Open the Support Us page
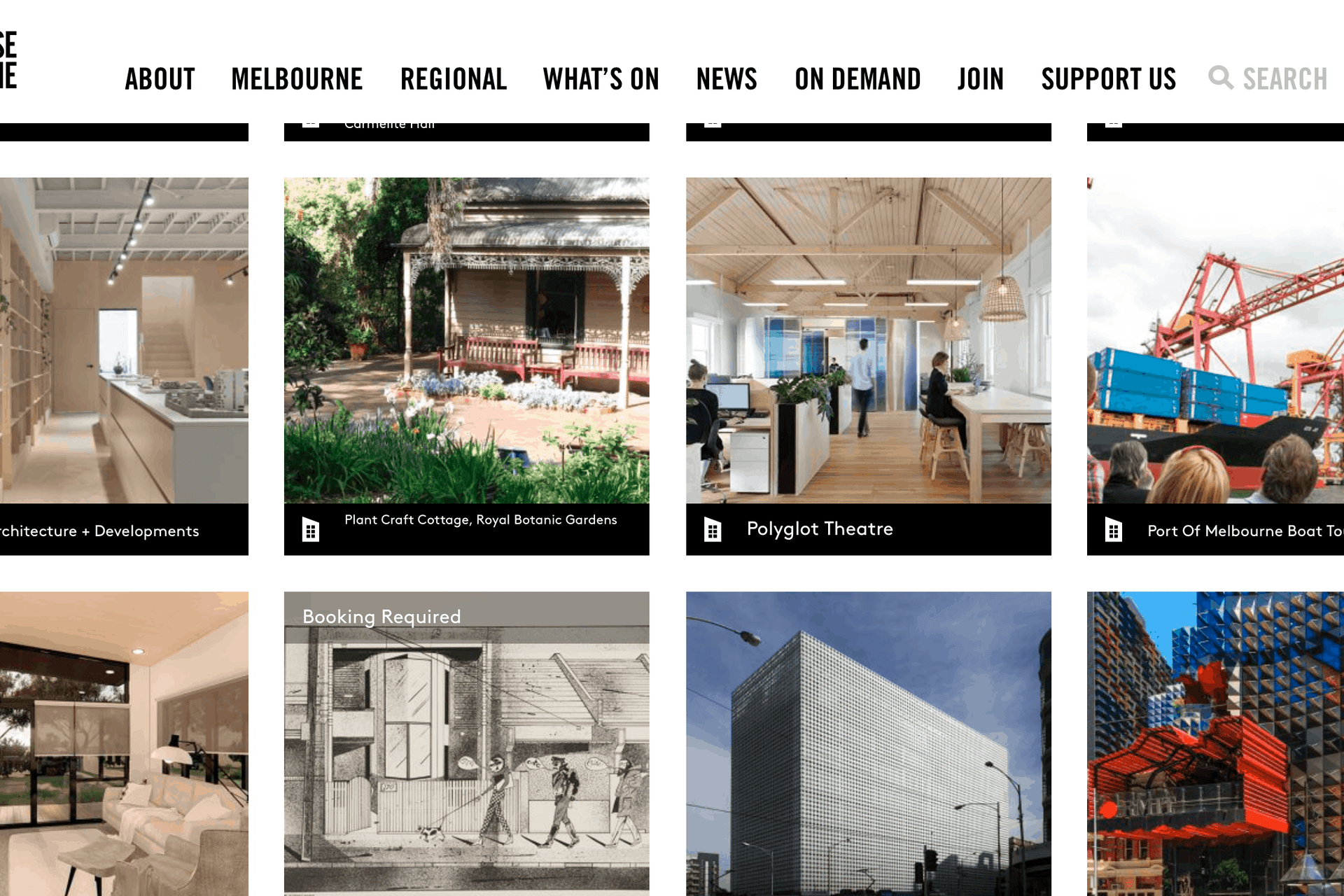 point(1109,79)
